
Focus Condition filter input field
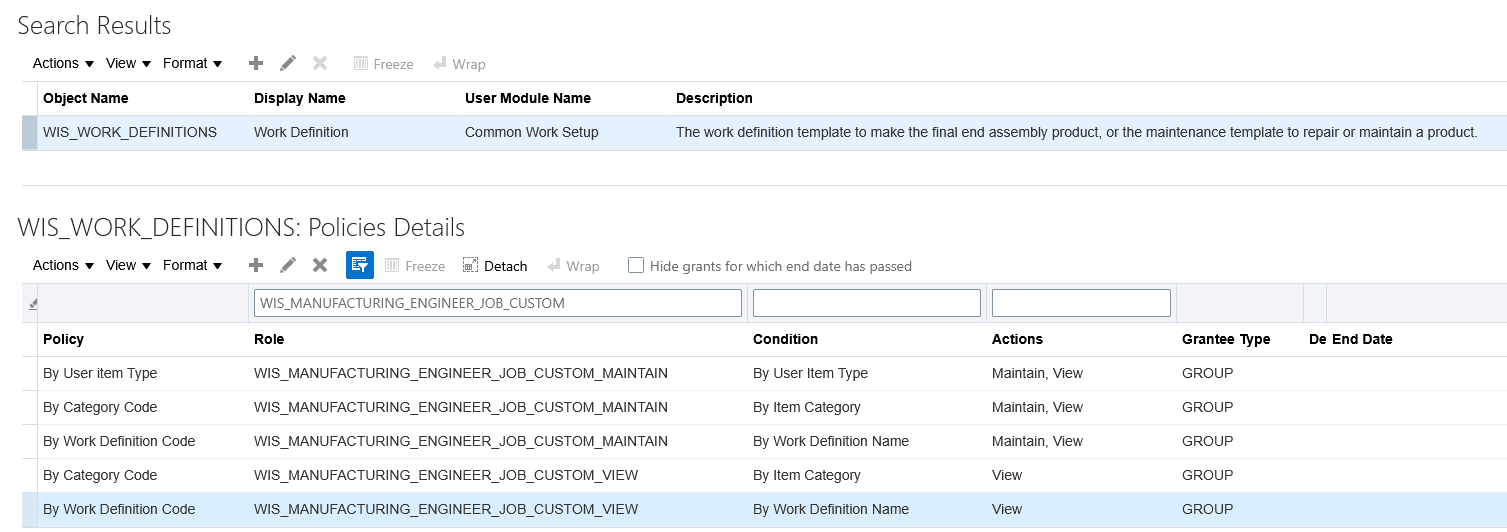867,303
